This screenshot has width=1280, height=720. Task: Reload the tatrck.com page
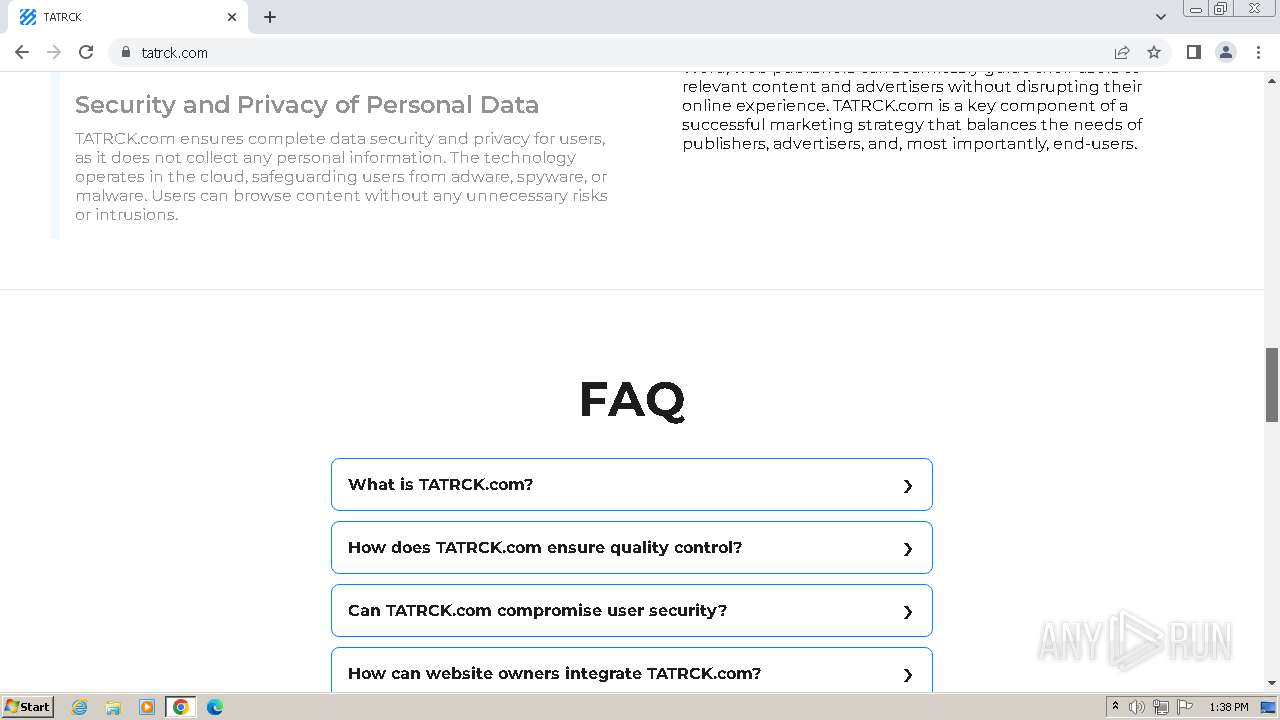pyautogui.click(x=86, y=52)
